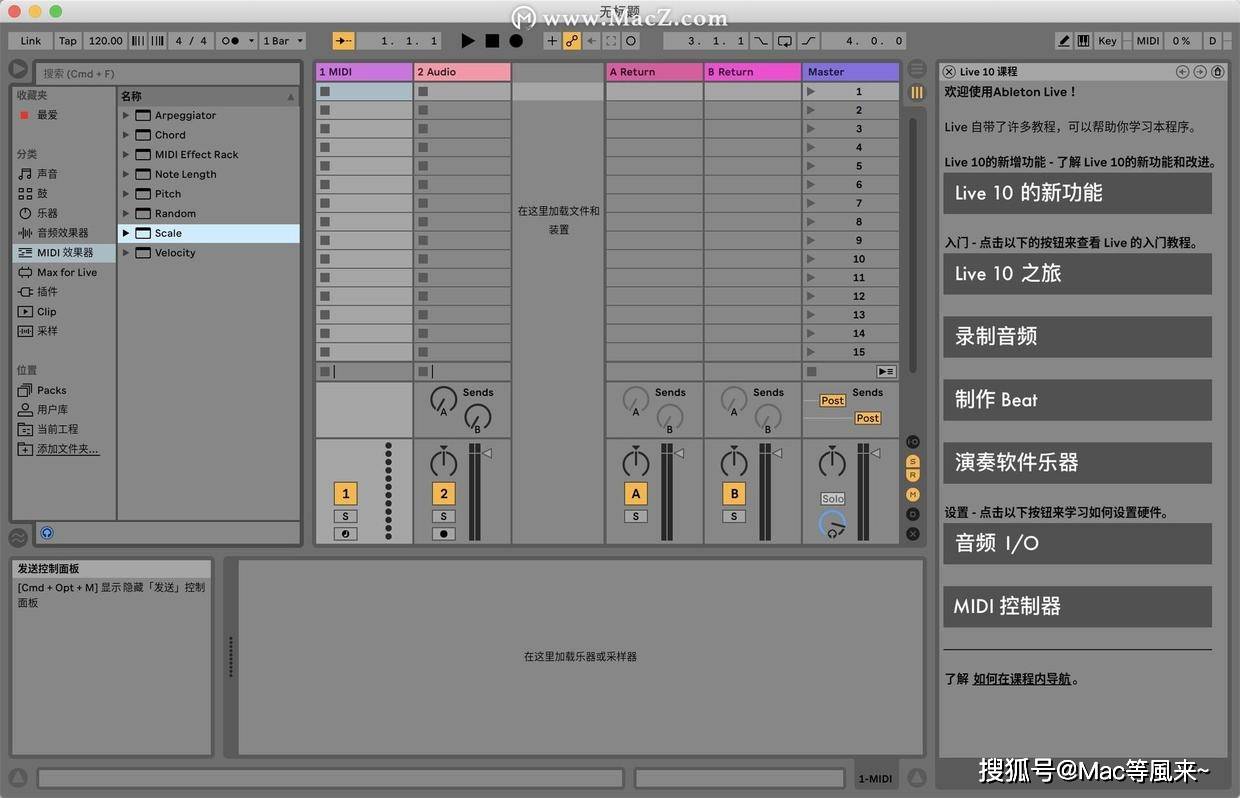Arm the 2 Audio track for recording
The width and height of the screenshot is (1240, 798).
click(444, 534)
